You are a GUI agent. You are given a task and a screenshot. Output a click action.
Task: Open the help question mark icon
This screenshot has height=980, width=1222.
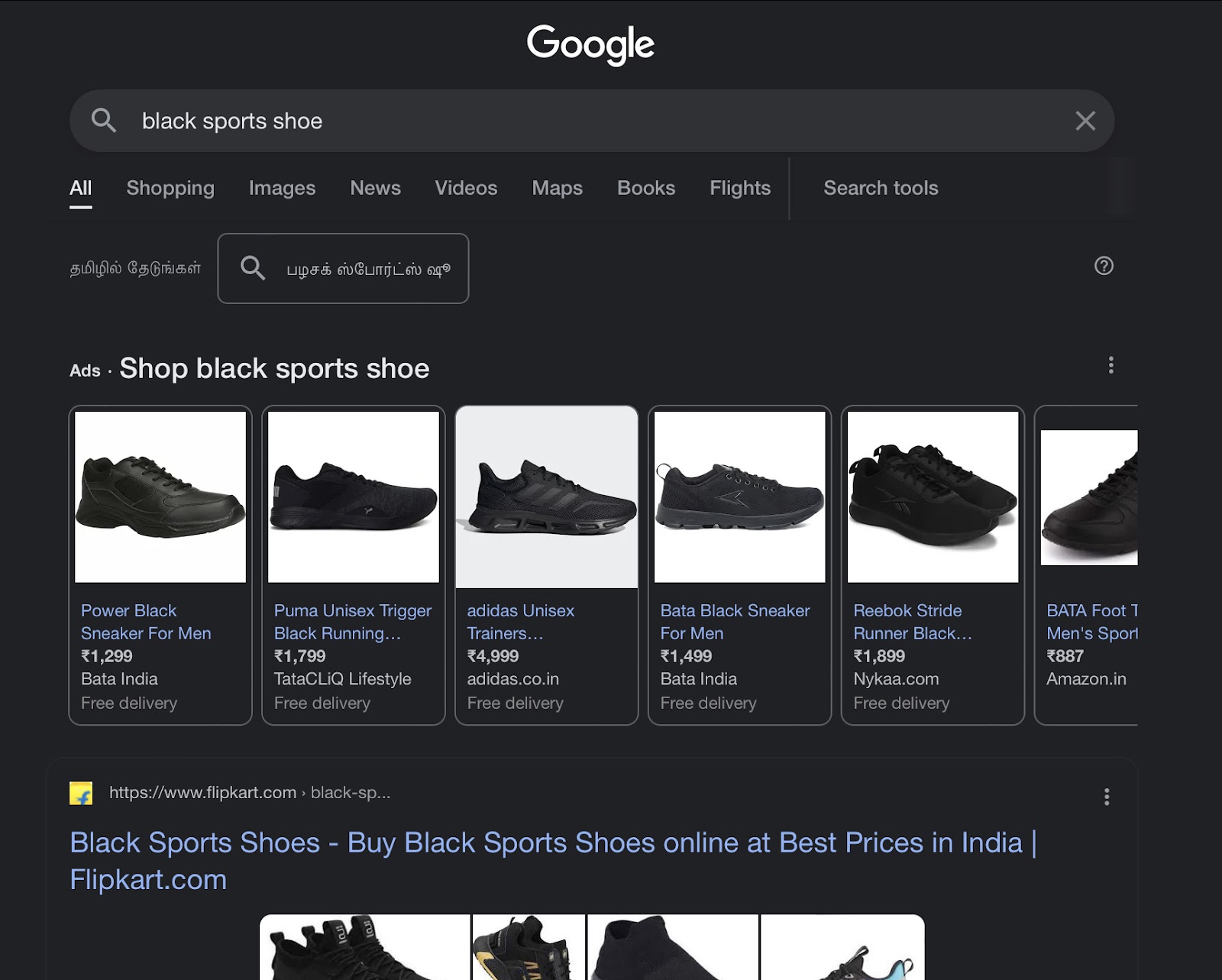coord(1104,266)
